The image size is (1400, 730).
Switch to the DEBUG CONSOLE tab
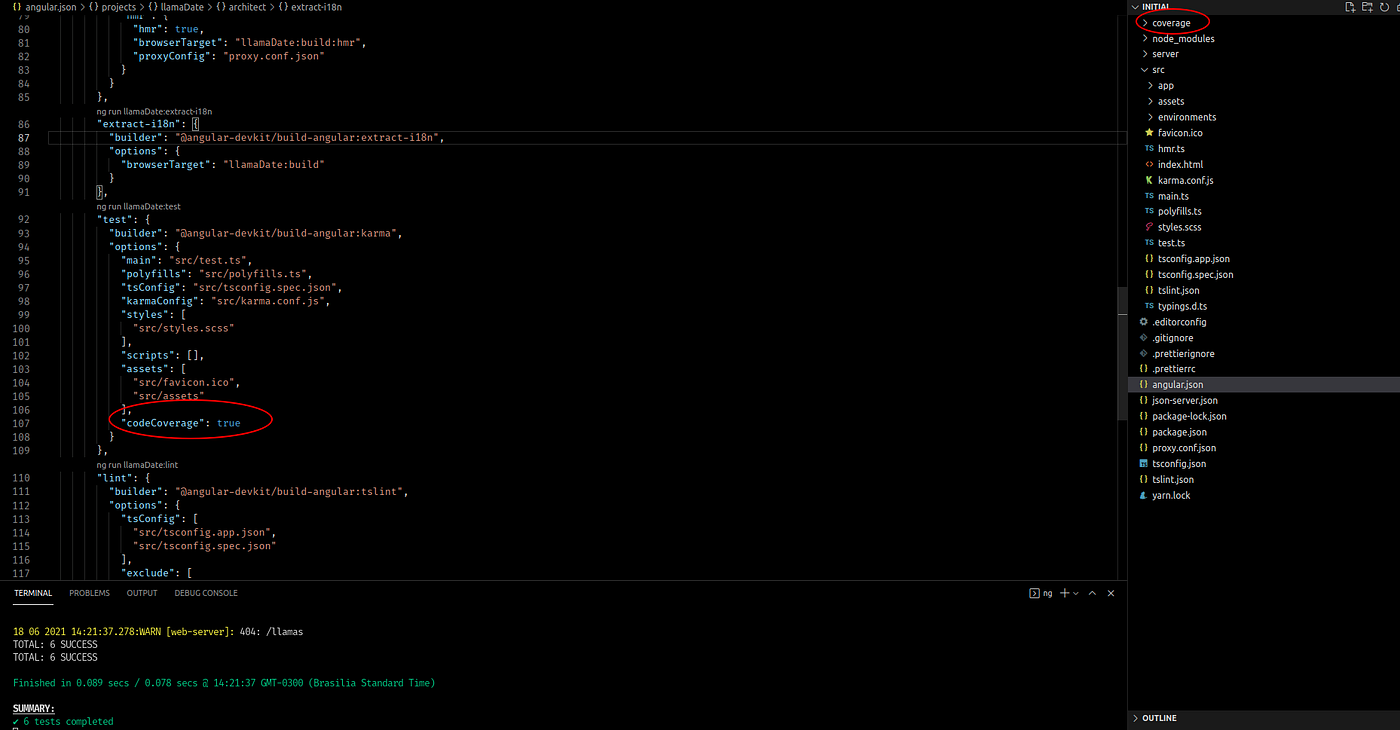[206, 592]
